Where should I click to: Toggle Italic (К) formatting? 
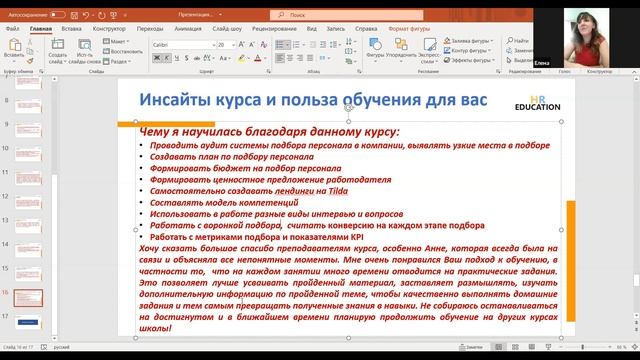(167, 58)
